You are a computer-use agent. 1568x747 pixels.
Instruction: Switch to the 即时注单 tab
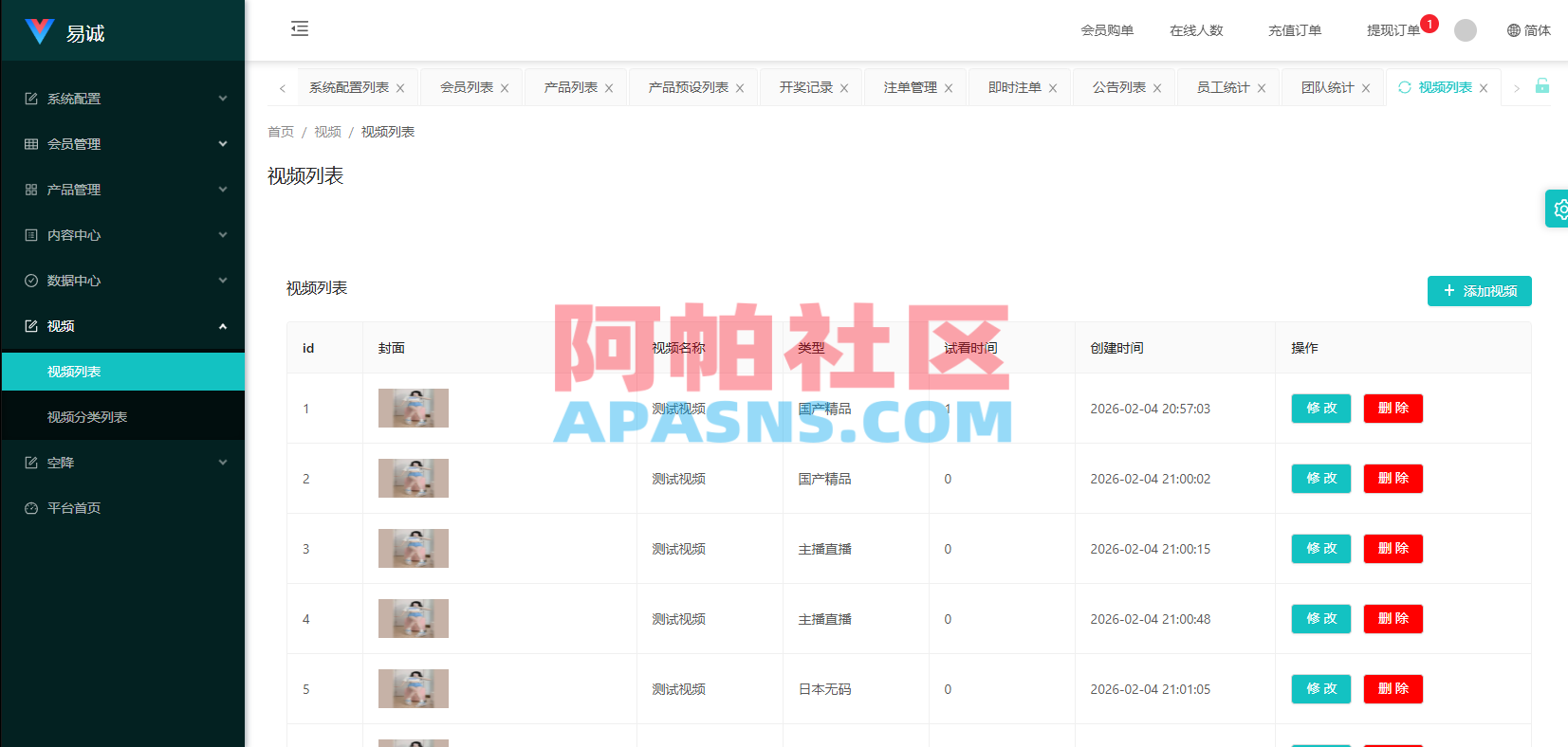[1014, 87]
